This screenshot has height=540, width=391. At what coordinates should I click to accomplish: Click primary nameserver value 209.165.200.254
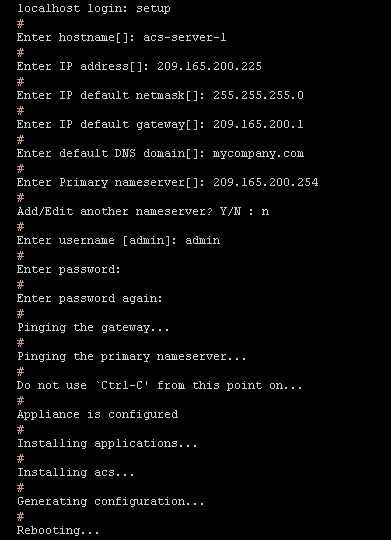[x=266, y=182]
